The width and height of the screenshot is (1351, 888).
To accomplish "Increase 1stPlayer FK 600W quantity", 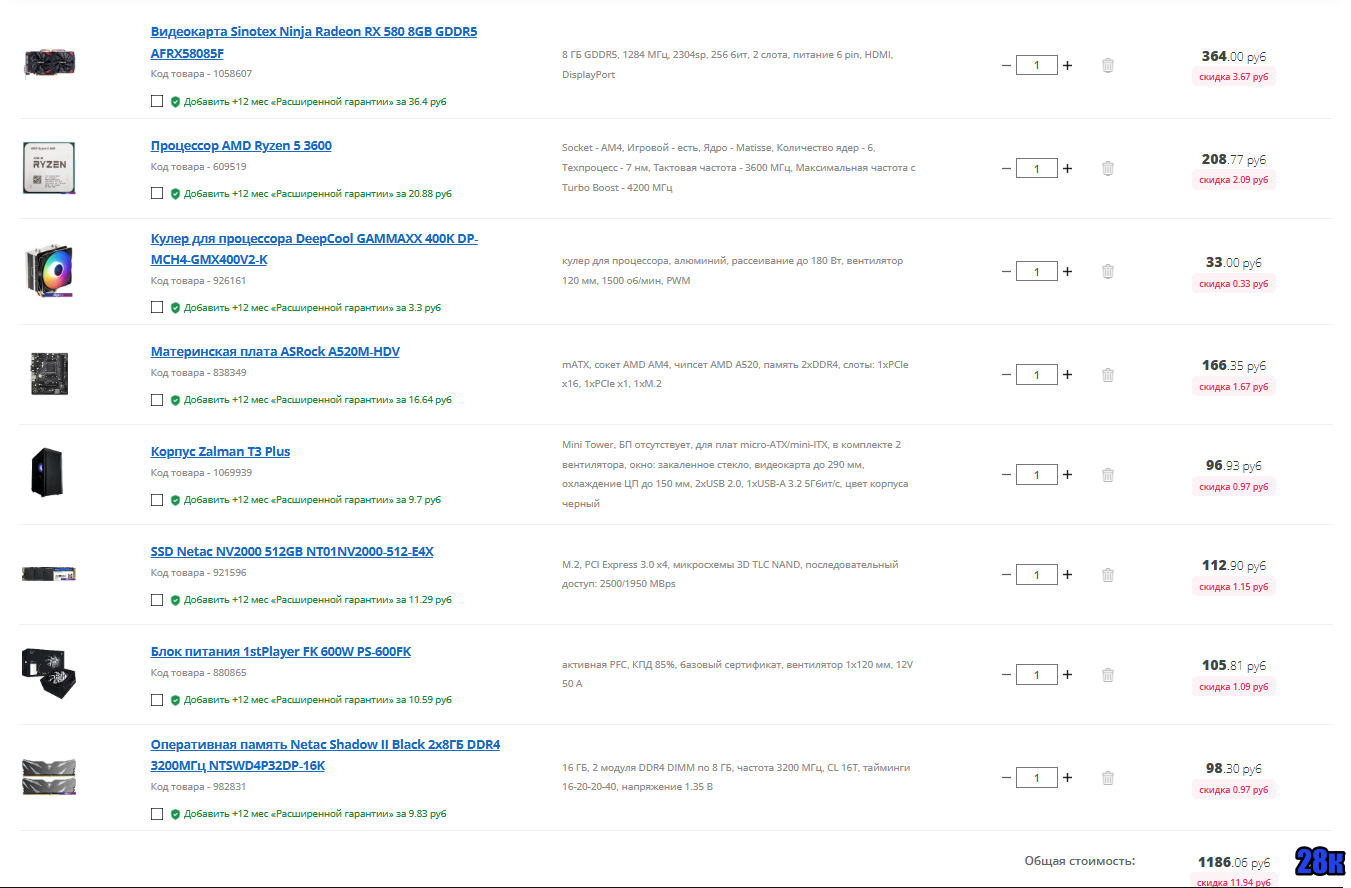I will pyautogui.click(x=1067, y=674).
